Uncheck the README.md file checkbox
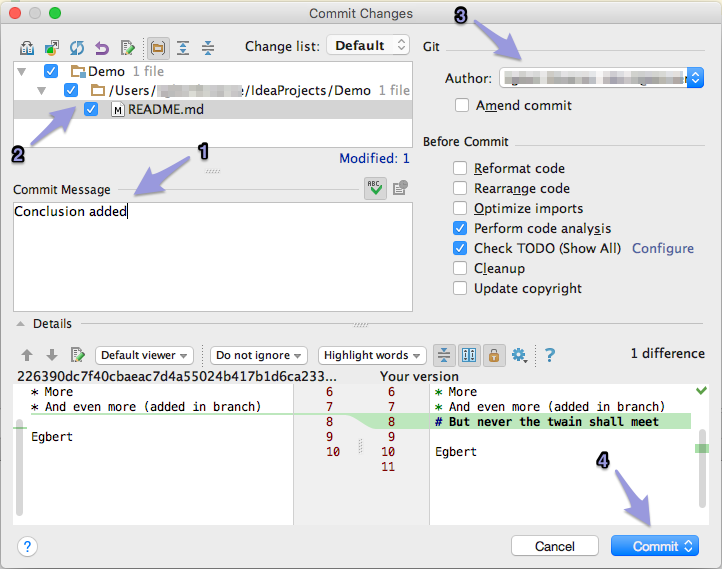The image size is (722, 569). tap(91, 109)
